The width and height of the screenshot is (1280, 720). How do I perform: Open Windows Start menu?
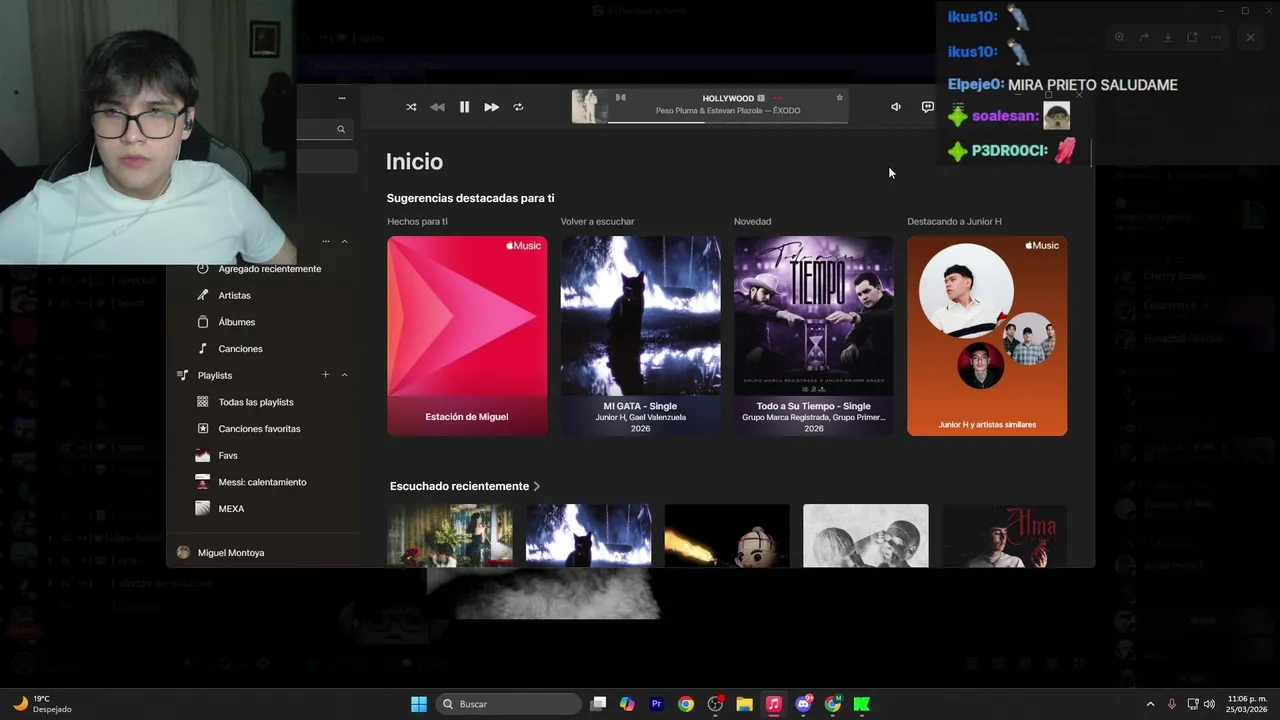click(x=419, y=704)
